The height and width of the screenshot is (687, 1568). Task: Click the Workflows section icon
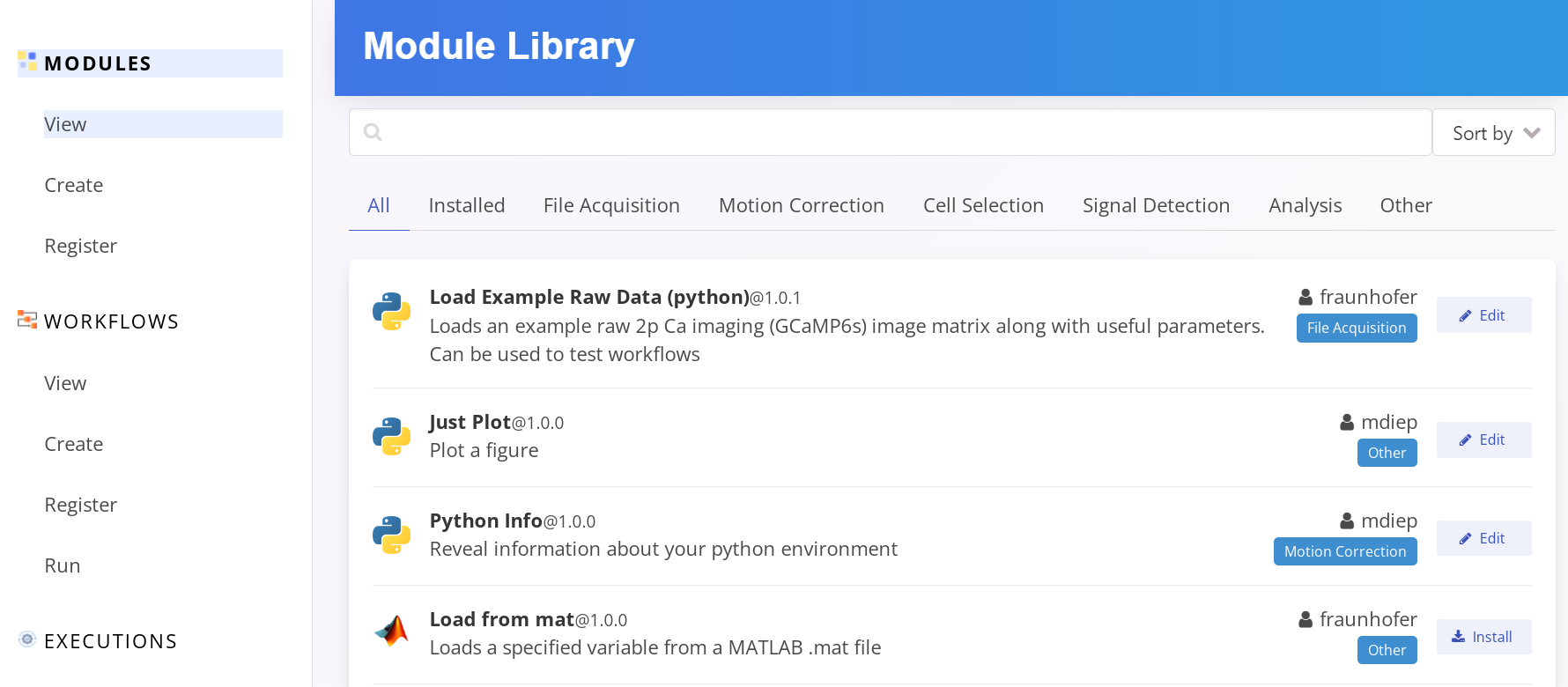coord(27,320)
